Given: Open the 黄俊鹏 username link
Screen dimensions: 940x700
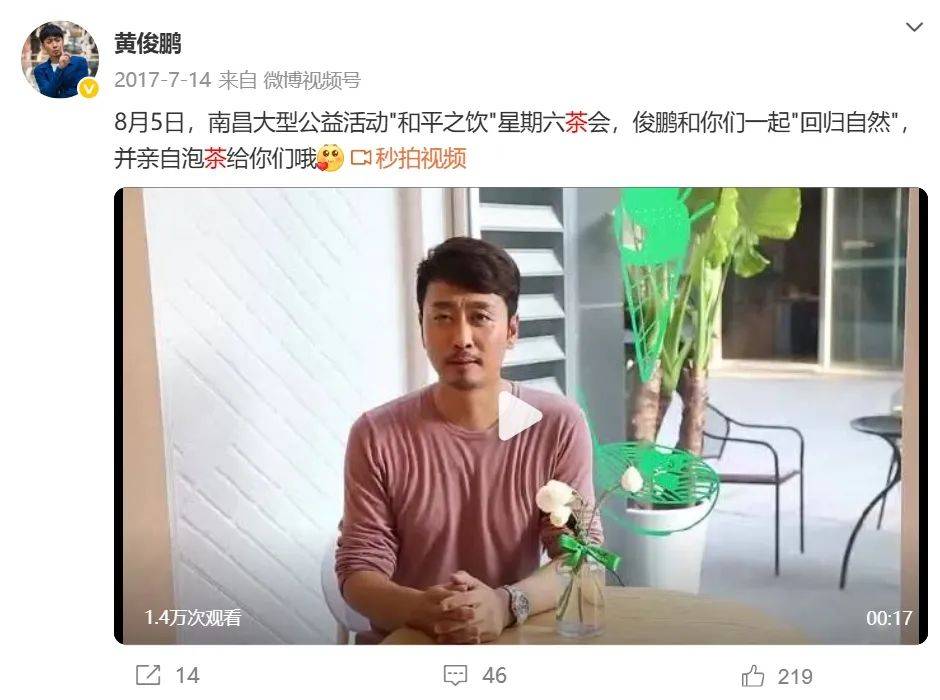Looking at the screenshot, I should click(x=147, y=44).
